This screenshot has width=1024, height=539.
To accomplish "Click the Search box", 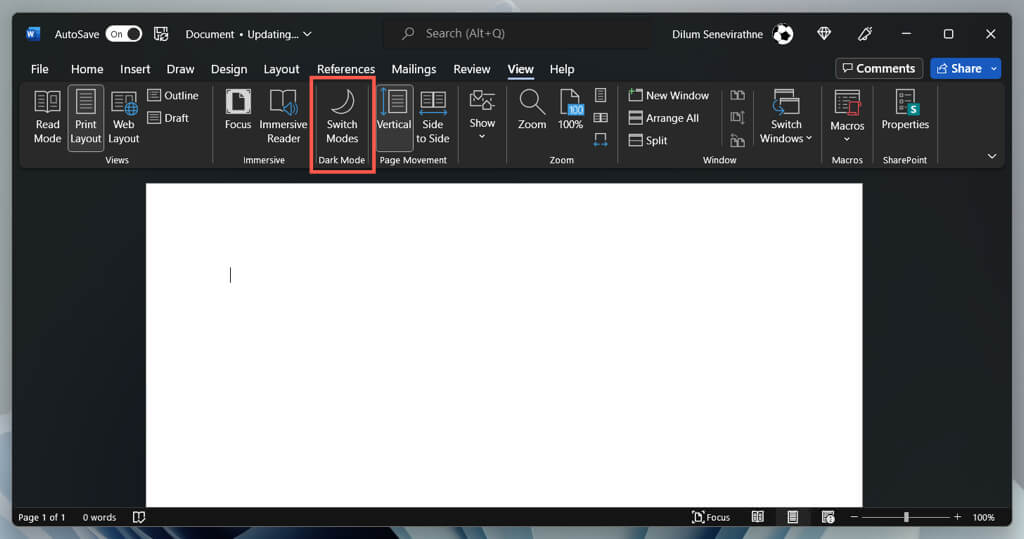I will click(x=519, y=33).
